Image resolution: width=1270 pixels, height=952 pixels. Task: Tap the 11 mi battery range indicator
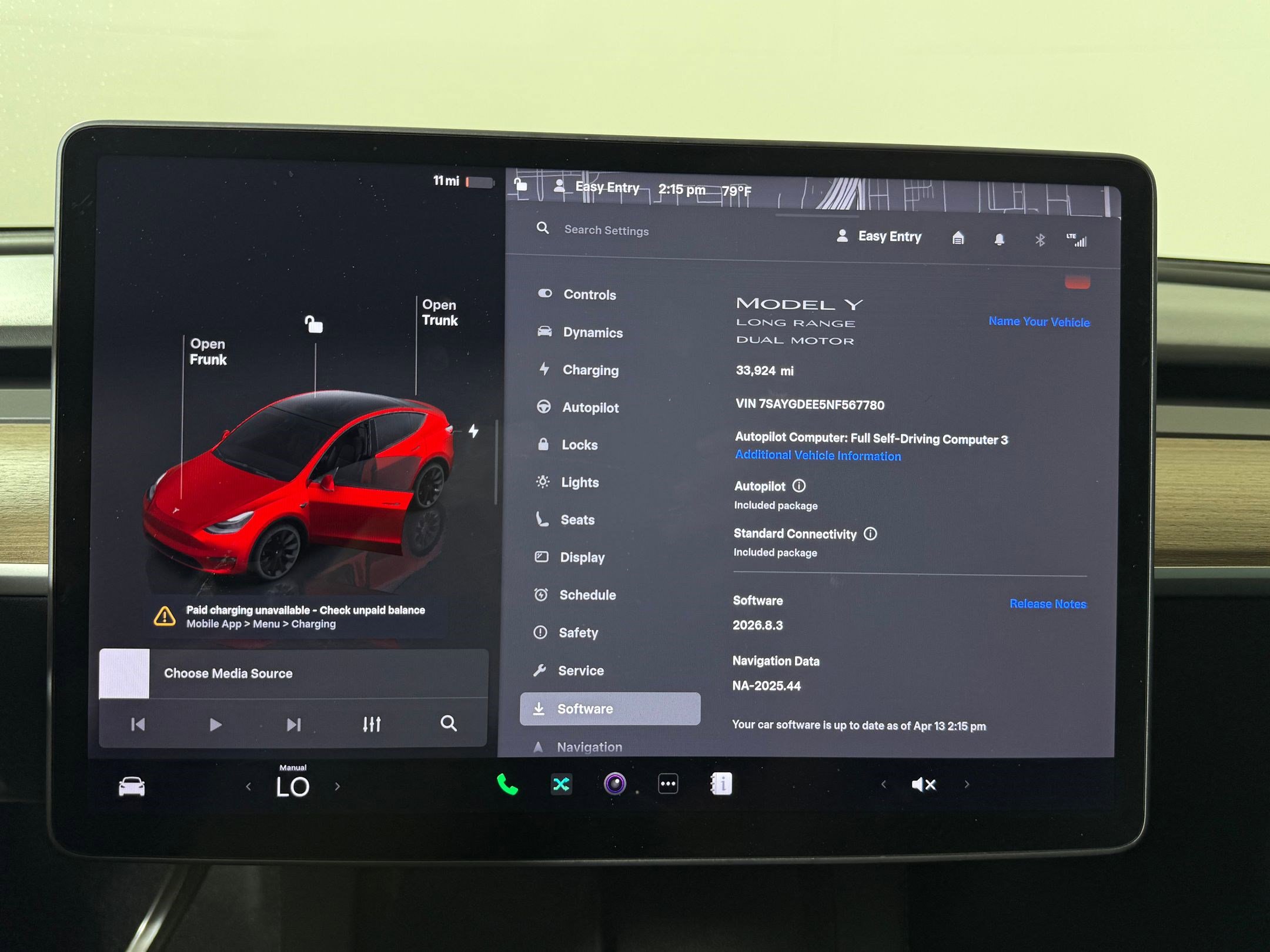tap(463, 182)
